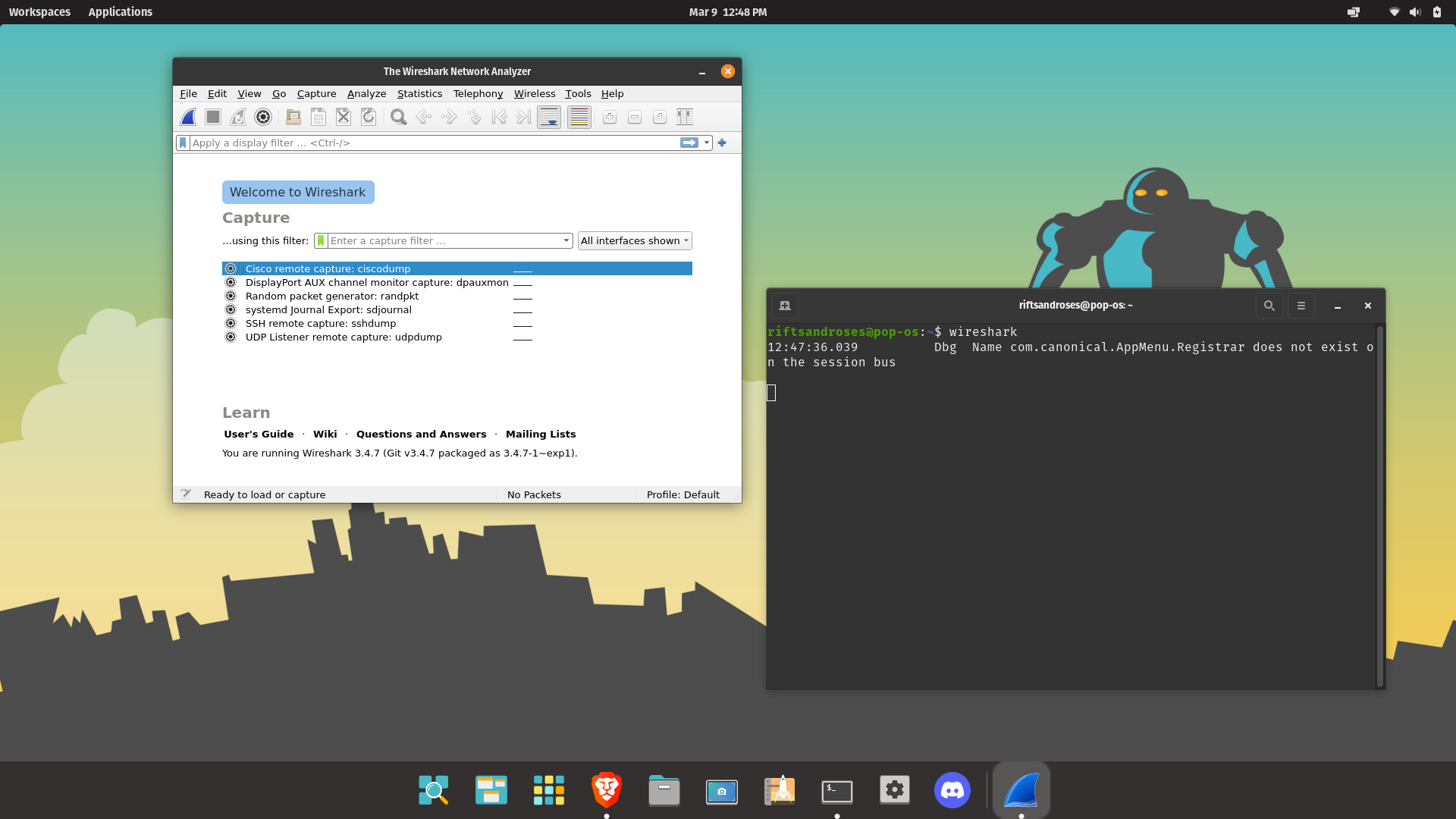Open the Go menu
Screen dimensions: 1456x819
(x=279, y=93)
